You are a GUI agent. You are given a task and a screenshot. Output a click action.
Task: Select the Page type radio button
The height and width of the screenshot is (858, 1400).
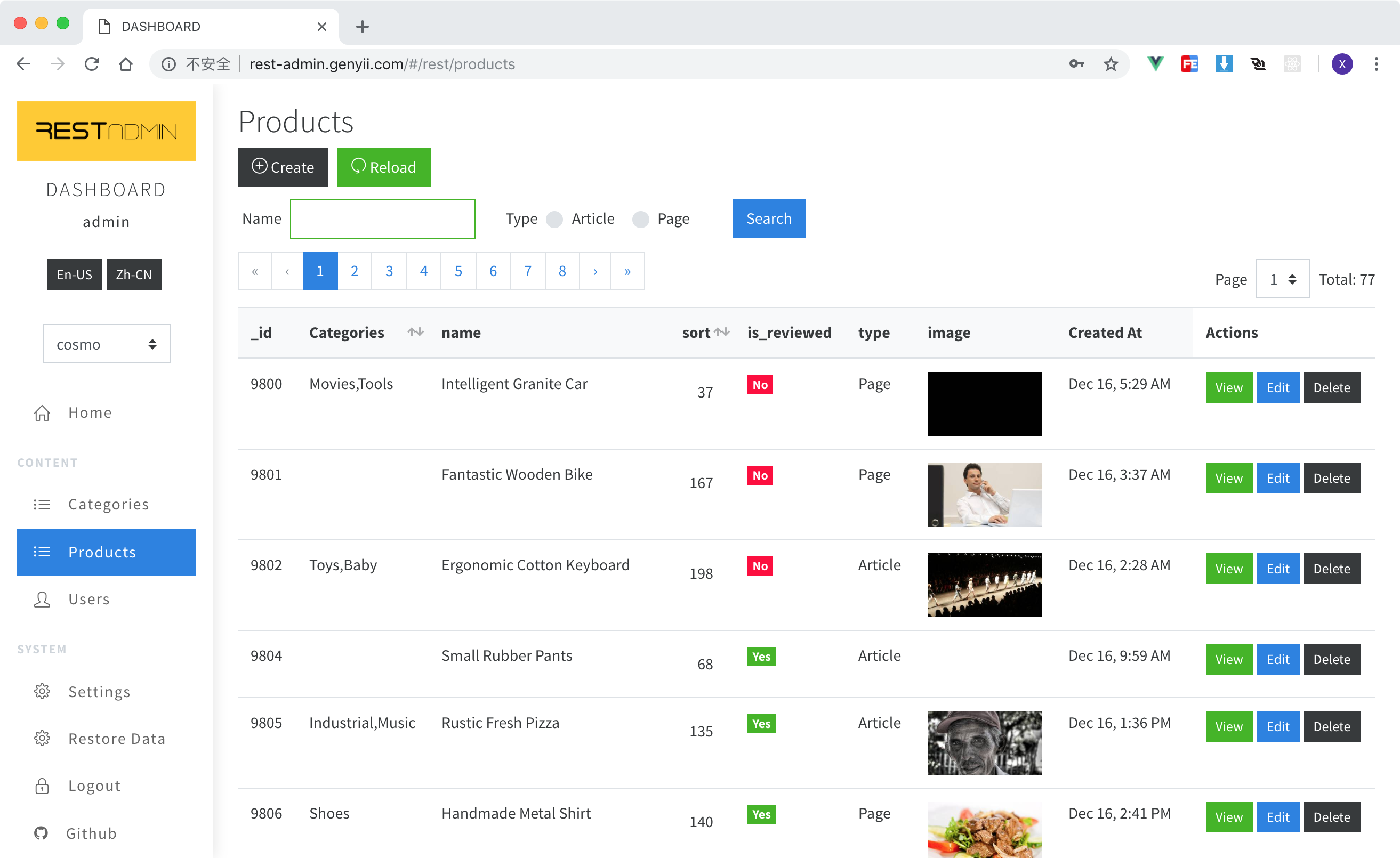coord(640,219)
